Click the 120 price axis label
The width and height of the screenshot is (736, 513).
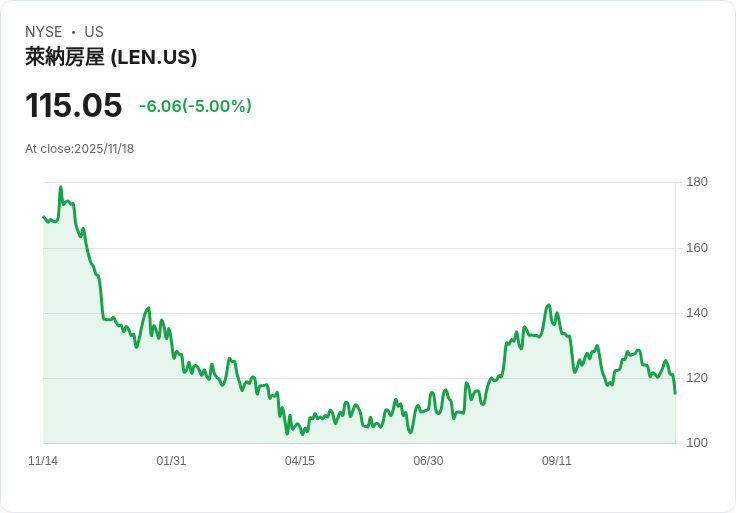coord(697,378)
